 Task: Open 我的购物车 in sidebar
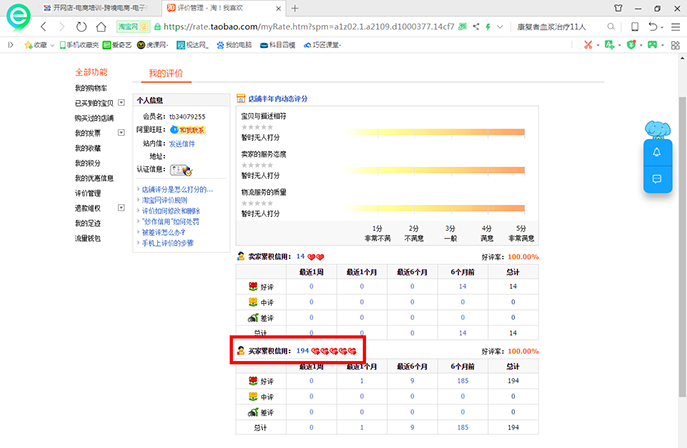(x=91, y=88)
